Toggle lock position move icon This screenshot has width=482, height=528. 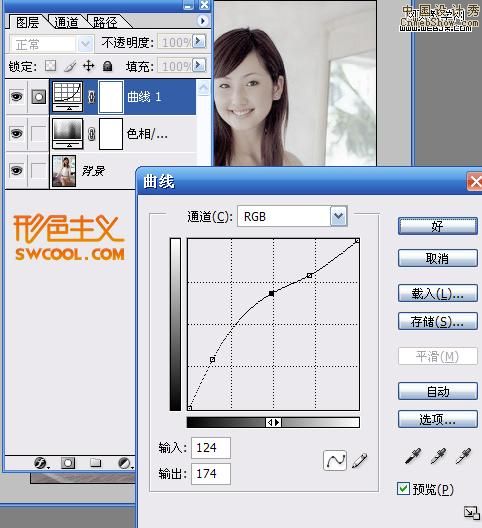[89, 66]
